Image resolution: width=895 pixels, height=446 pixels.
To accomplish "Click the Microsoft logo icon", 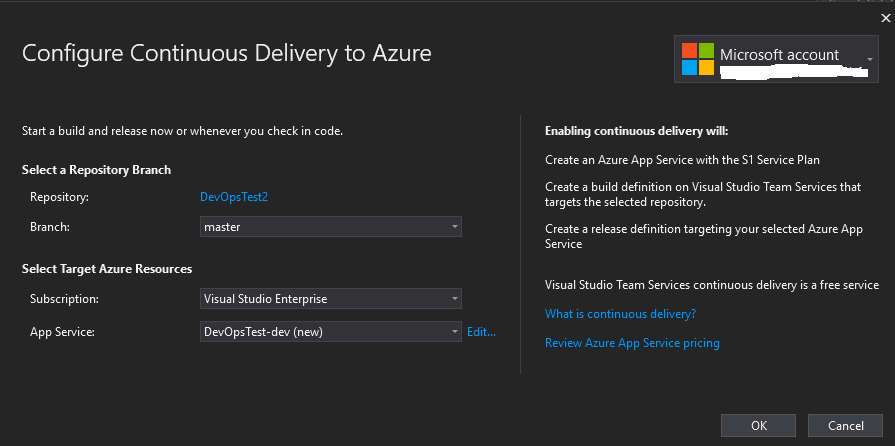I will (698, 59).
